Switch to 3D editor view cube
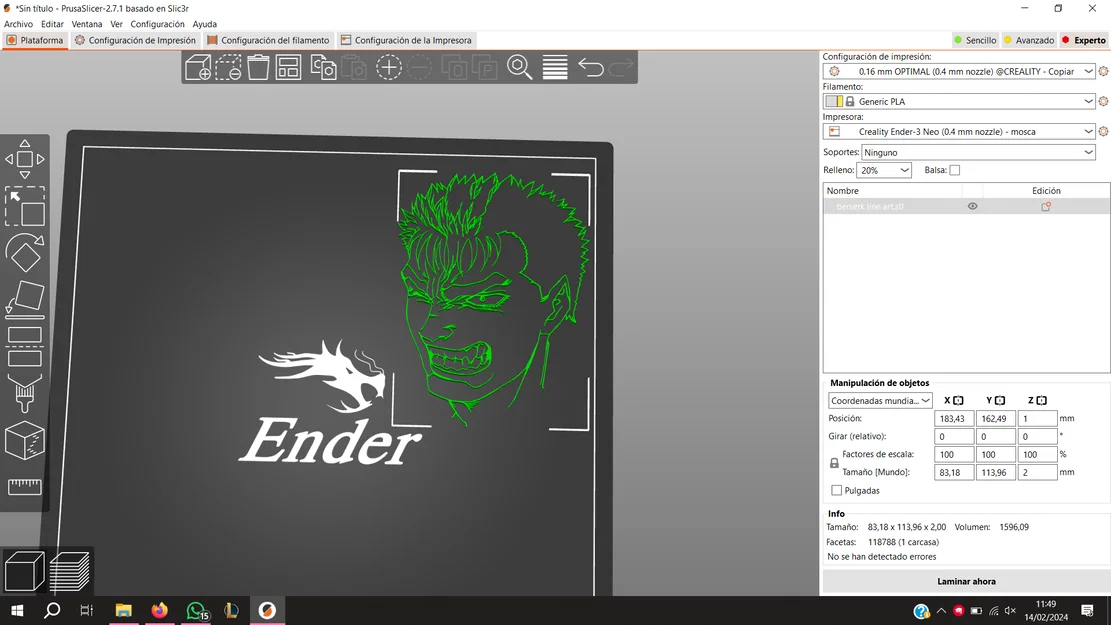1111x625 pixels. (25, 571)
